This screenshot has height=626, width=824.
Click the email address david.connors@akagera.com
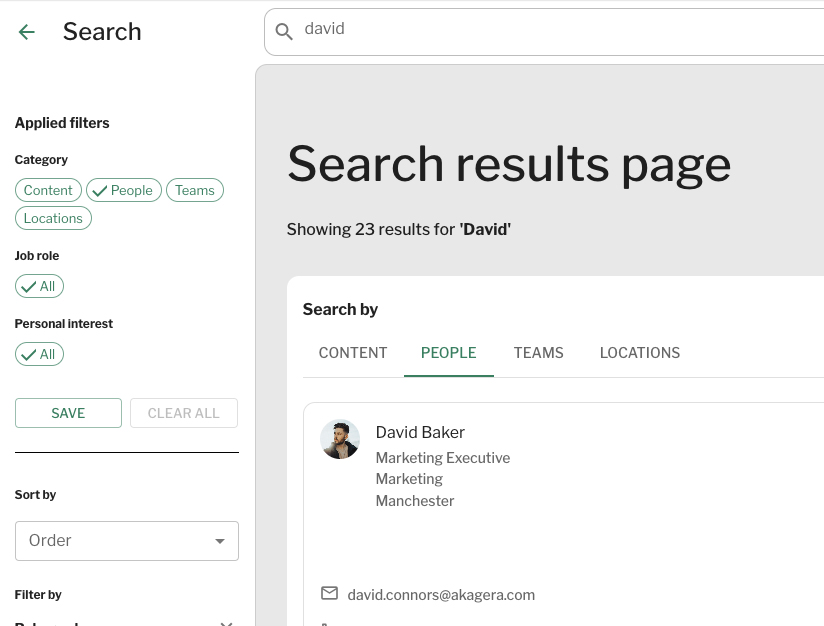click(441, 594)
